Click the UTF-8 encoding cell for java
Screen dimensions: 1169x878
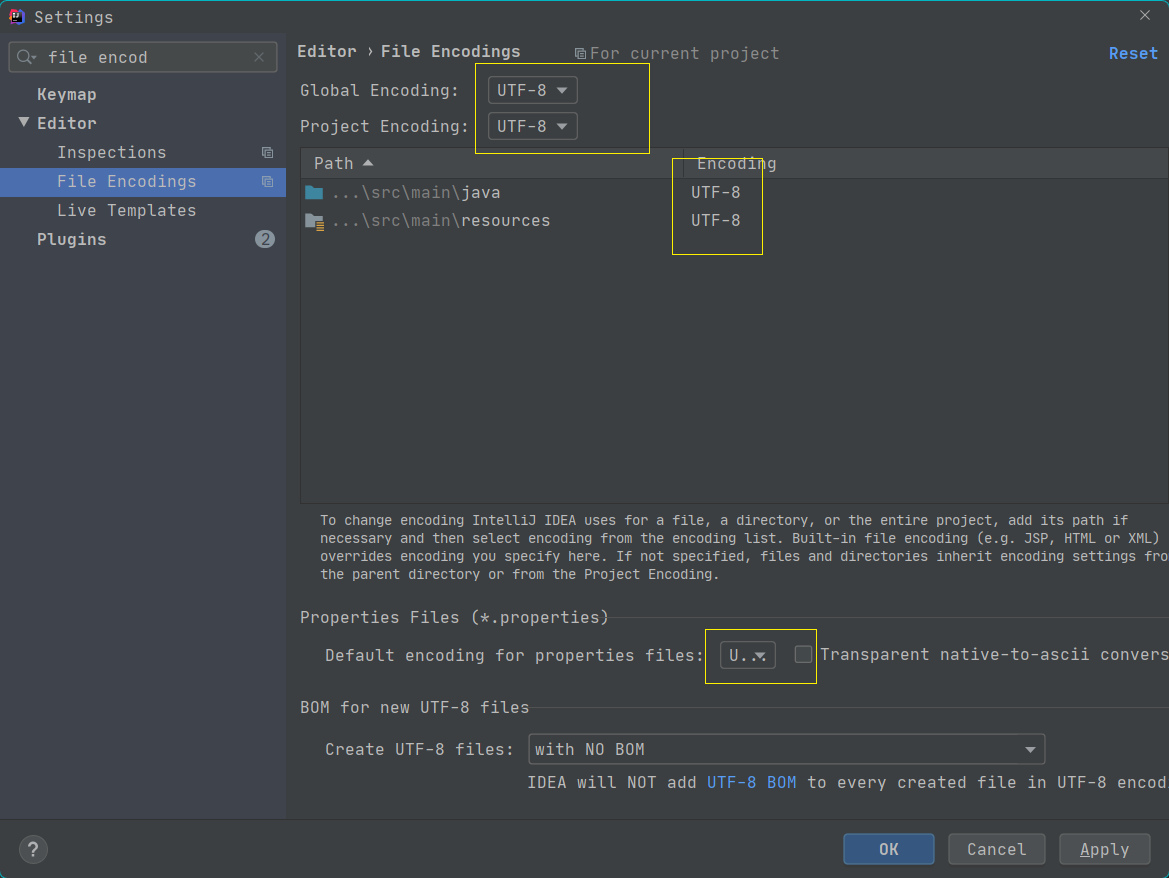715,193
